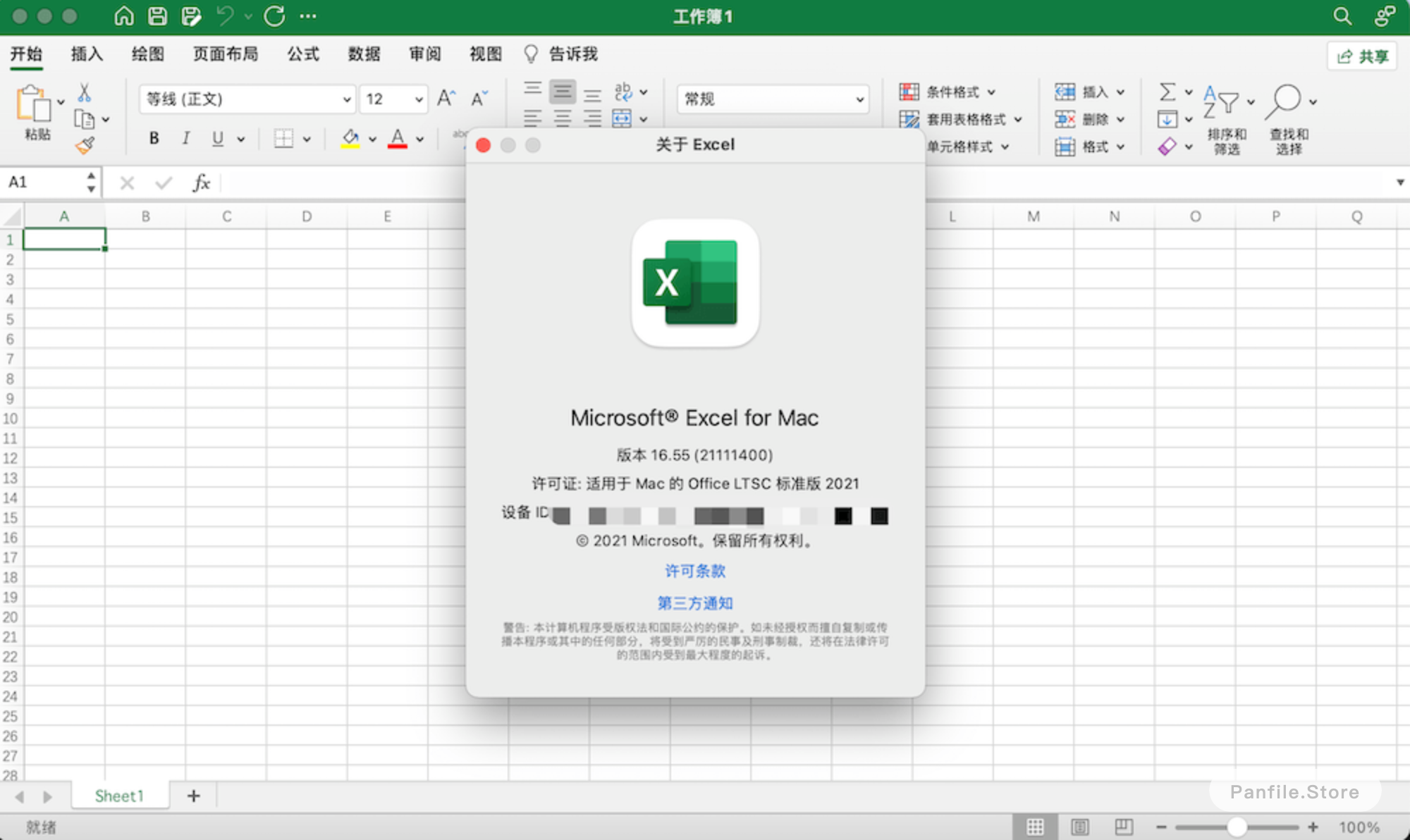Click the 共享 share button
Screen dimensions: 1410x840
tap(1363, 56)
